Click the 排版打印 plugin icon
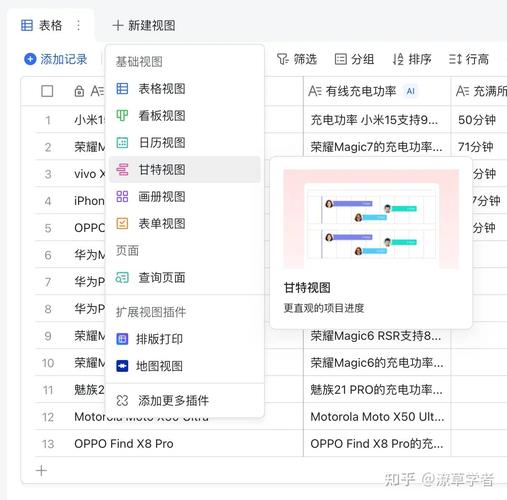The width and height of the screenshot is (507, 500). point(122,339)
